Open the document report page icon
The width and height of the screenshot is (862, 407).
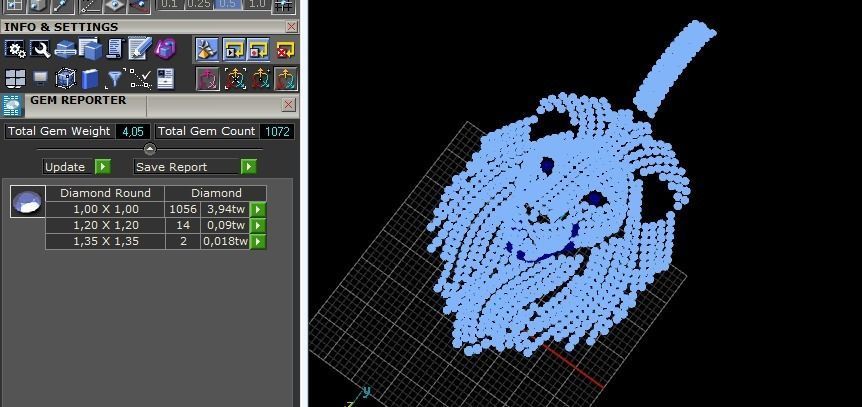tap(165, 79)
